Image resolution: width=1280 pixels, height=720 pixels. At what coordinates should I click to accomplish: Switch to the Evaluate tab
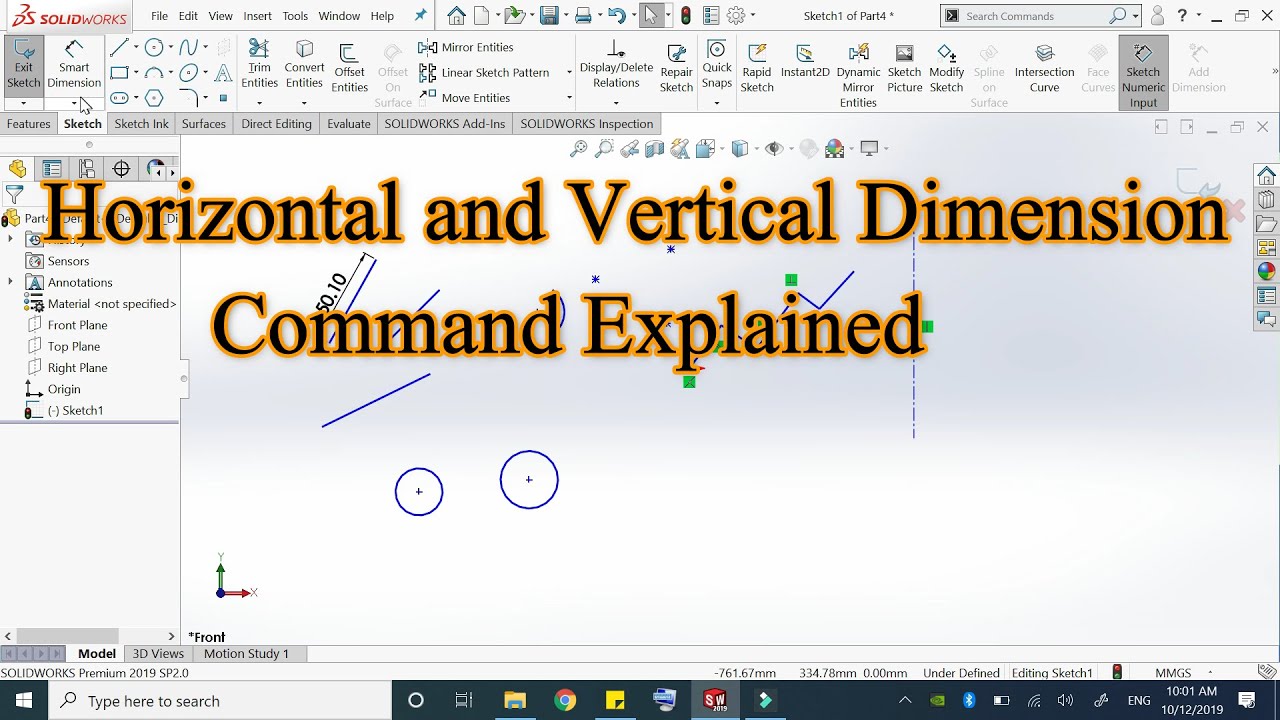pyautogui.click(x=349, y=124)
